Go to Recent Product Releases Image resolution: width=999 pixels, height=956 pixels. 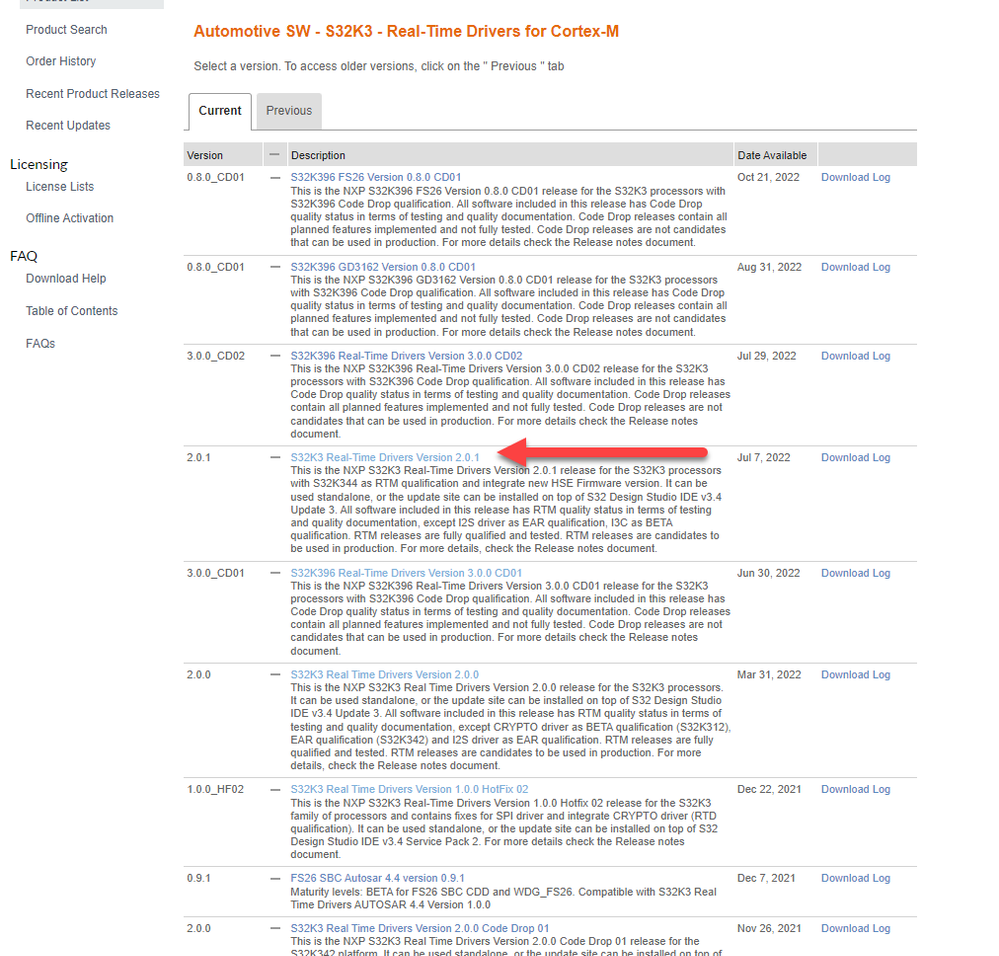(92, 94)
